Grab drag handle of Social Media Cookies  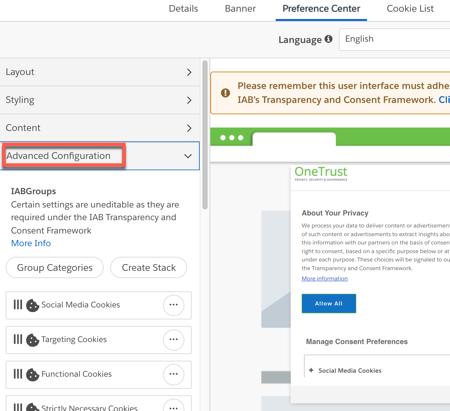coord(18,305)
